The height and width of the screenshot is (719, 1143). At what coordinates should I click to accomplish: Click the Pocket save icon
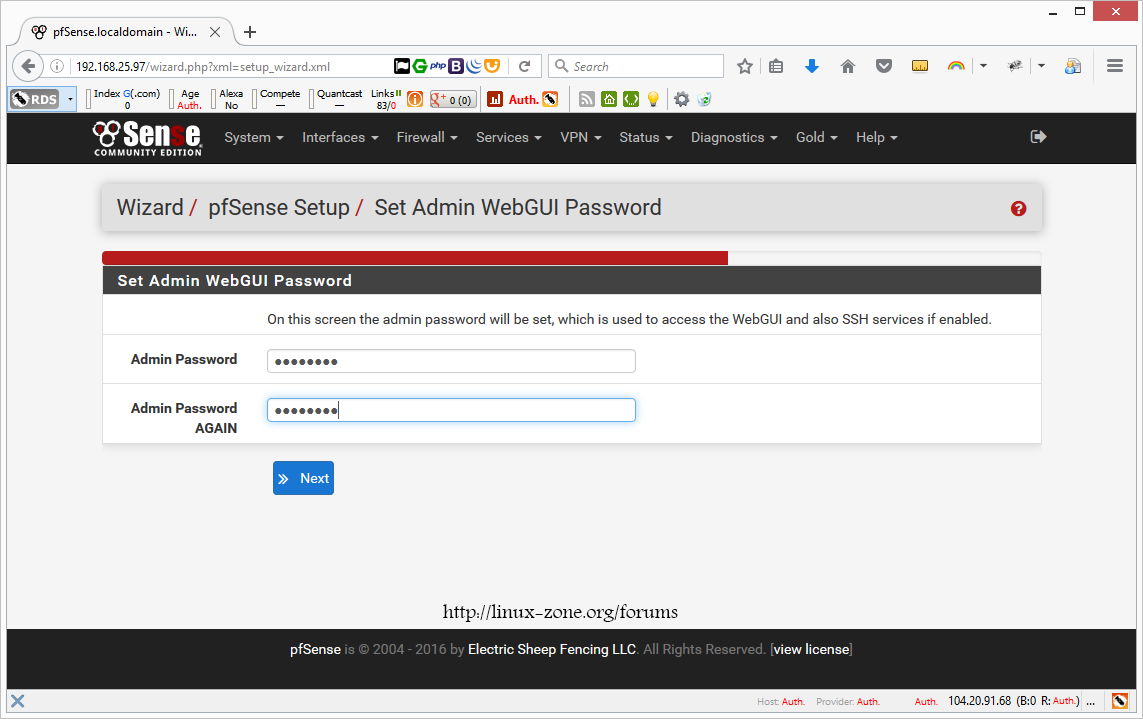coord(884,66)
